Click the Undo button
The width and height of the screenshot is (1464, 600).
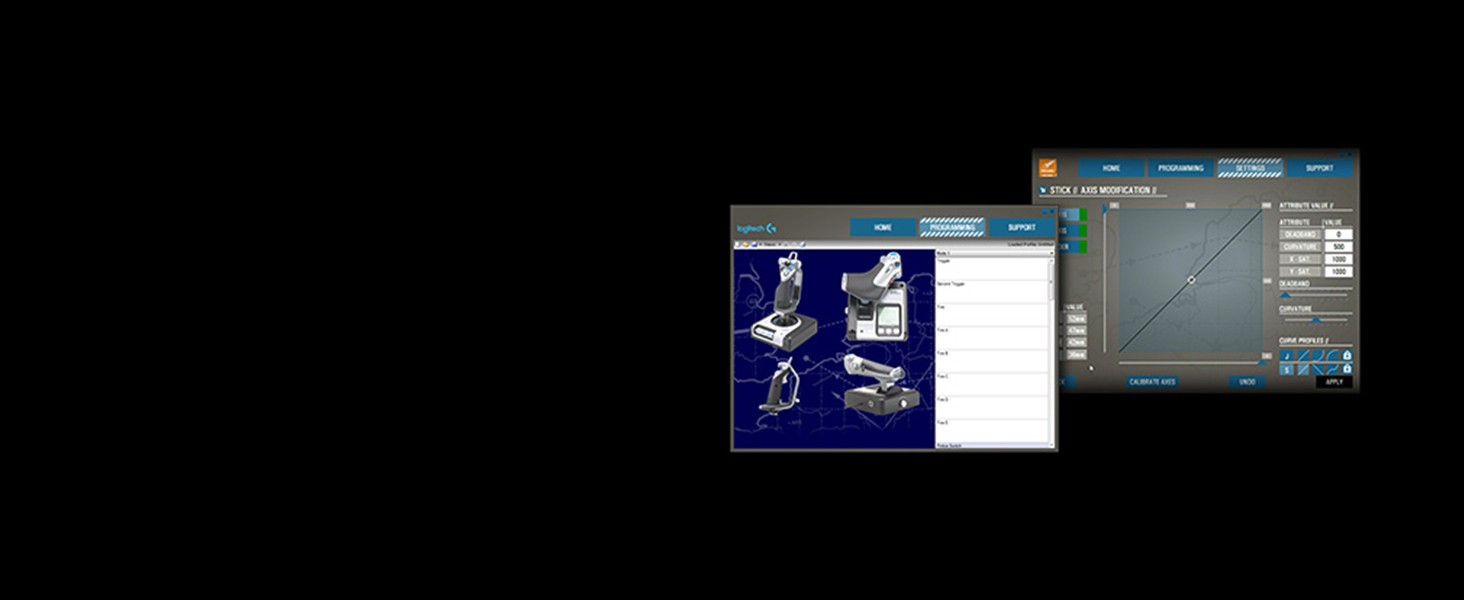point(1247,382)
